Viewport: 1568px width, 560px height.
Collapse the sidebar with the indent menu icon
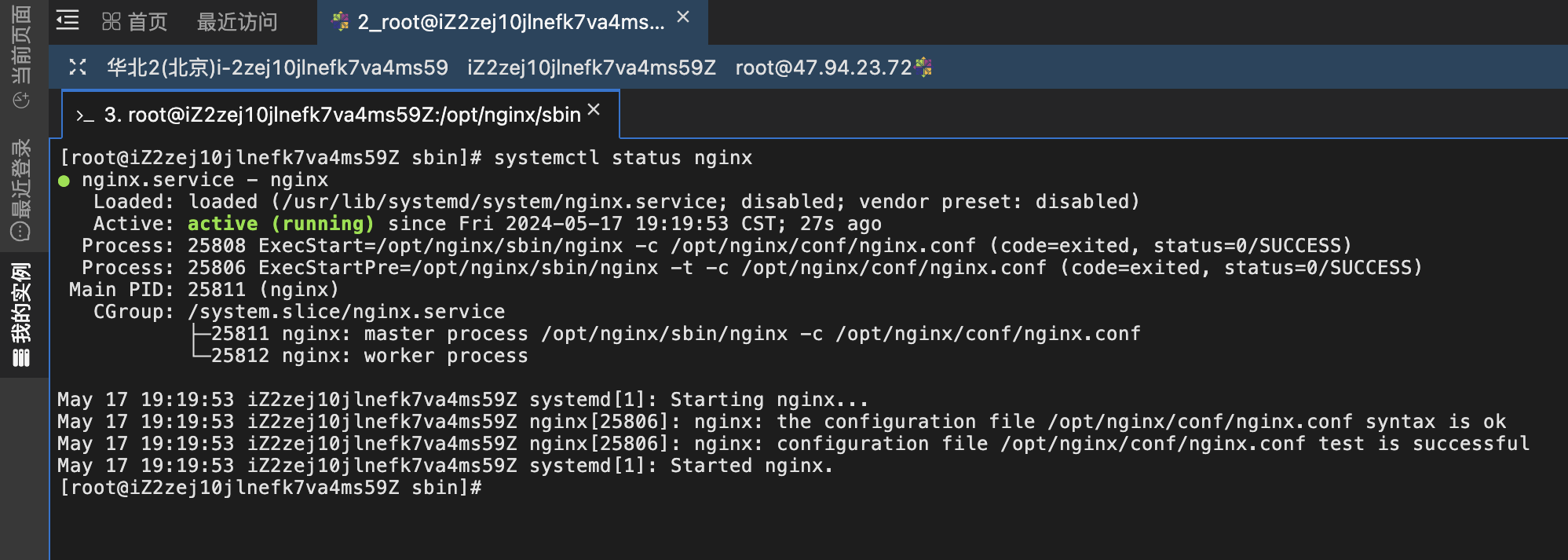click(x=68, y=21)
